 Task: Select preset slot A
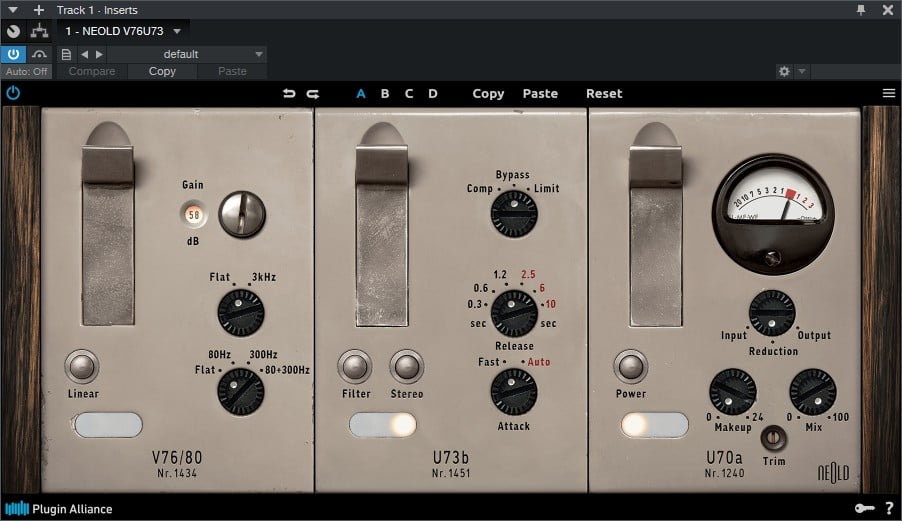pos(361,93)
